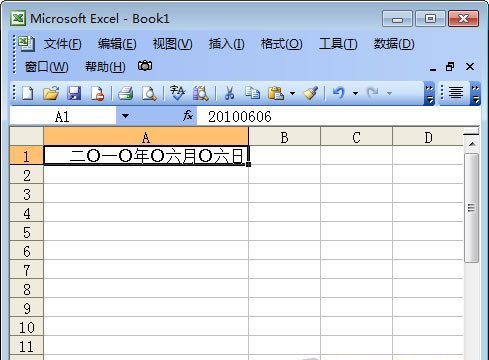
Task: Select row 10 header
Action: [27, 326]
